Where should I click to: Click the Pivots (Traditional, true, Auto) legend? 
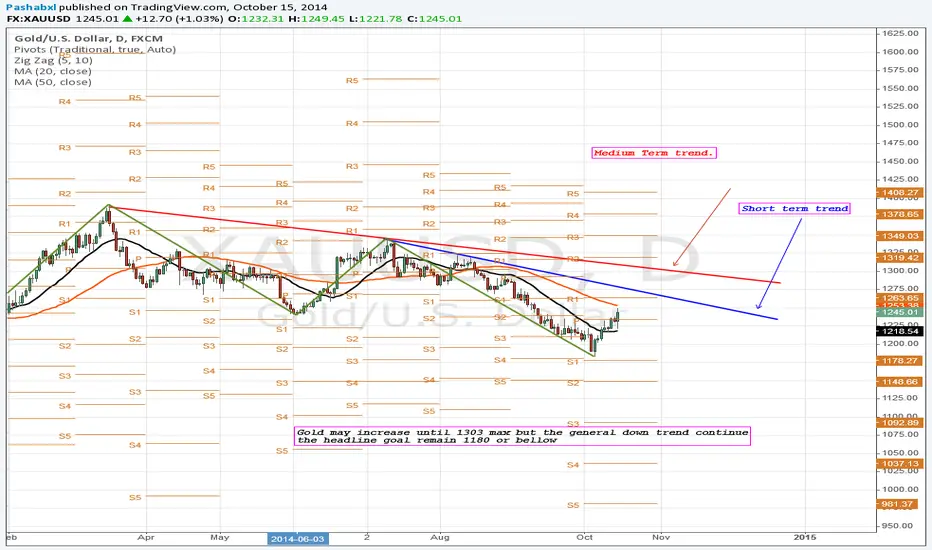(95, 49)
